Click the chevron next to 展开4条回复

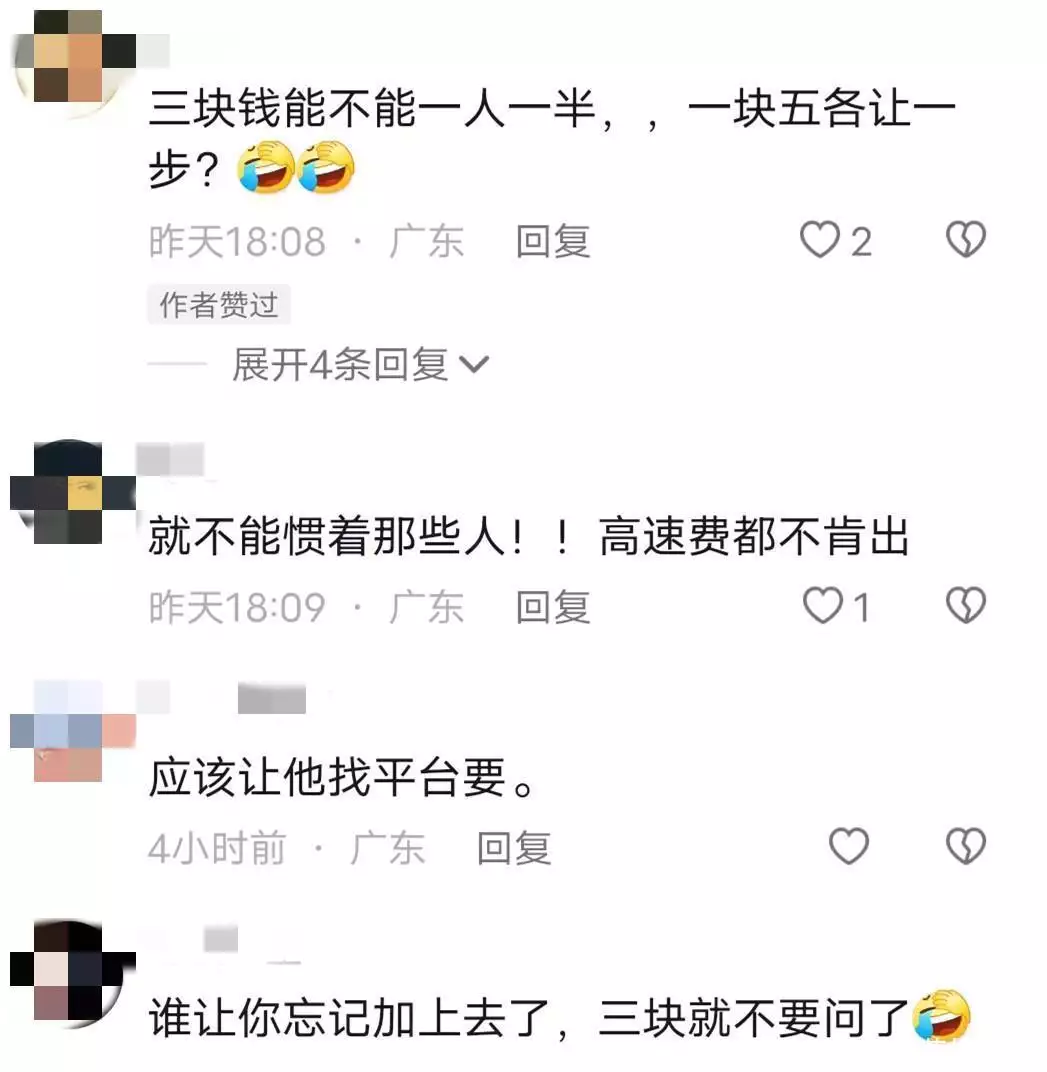(x=474, y=365)
